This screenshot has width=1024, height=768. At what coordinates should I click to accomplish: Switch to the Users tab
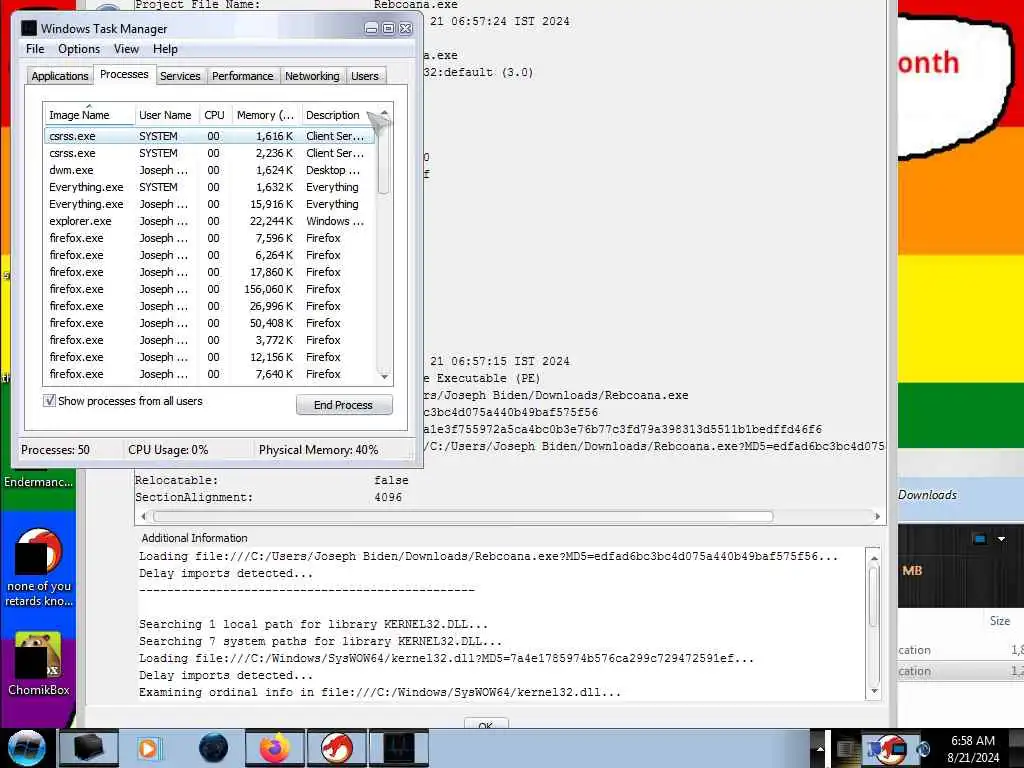point(364,76)
